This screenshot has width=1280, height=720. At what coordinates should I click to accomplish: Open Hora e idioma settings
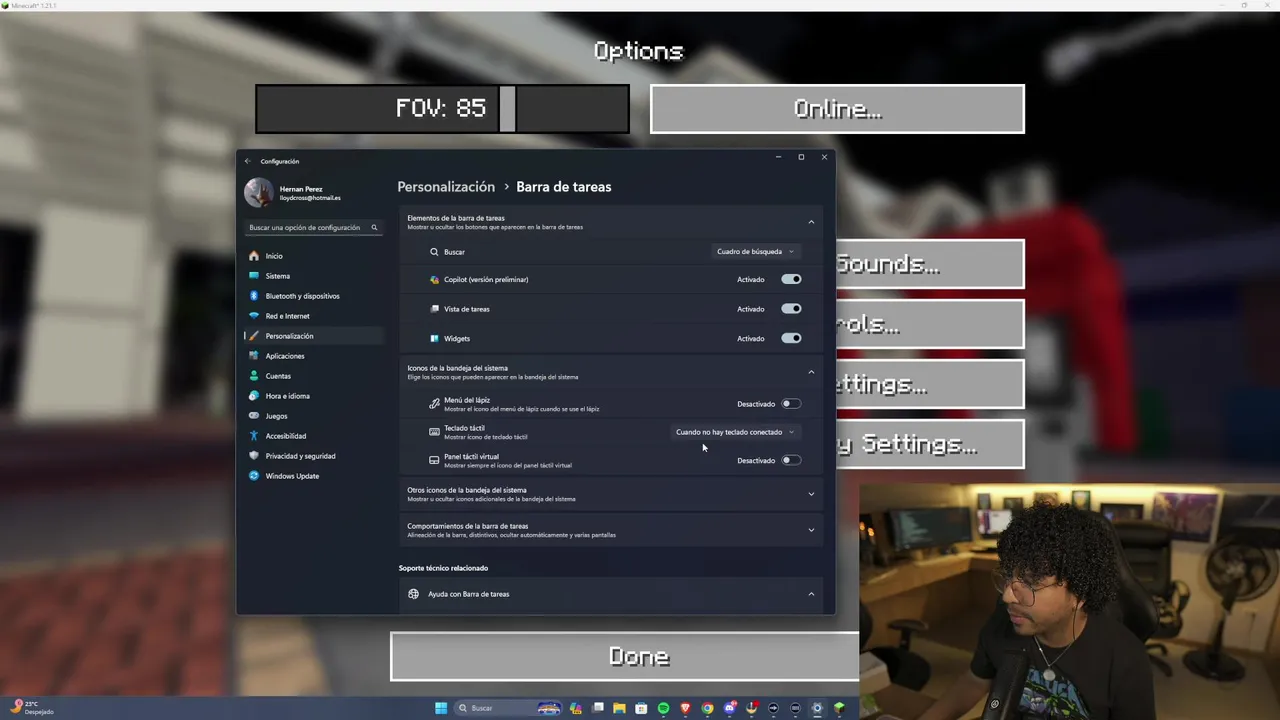pos(313,396)
